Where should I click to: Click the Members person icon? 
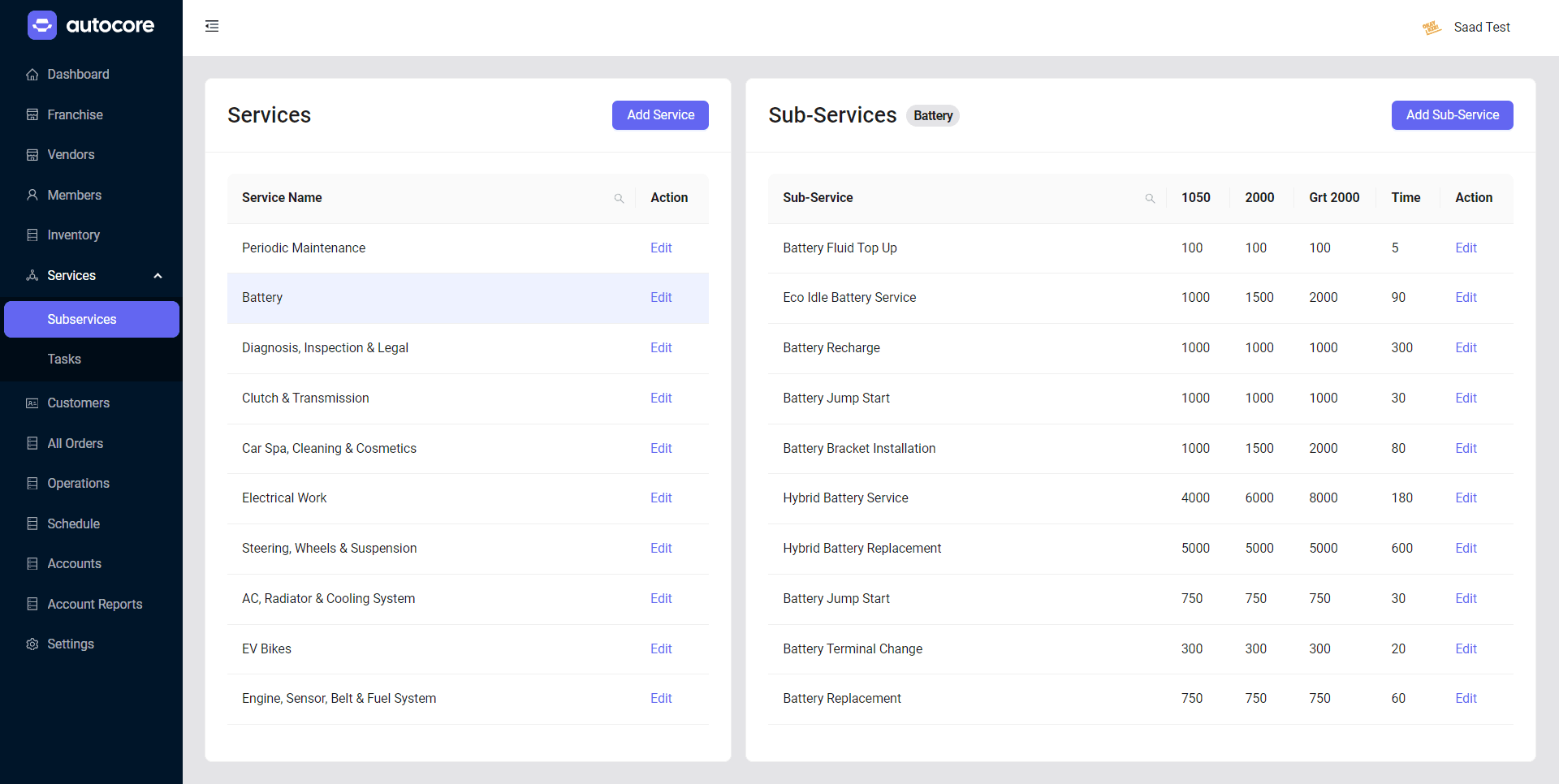point(32,195)
